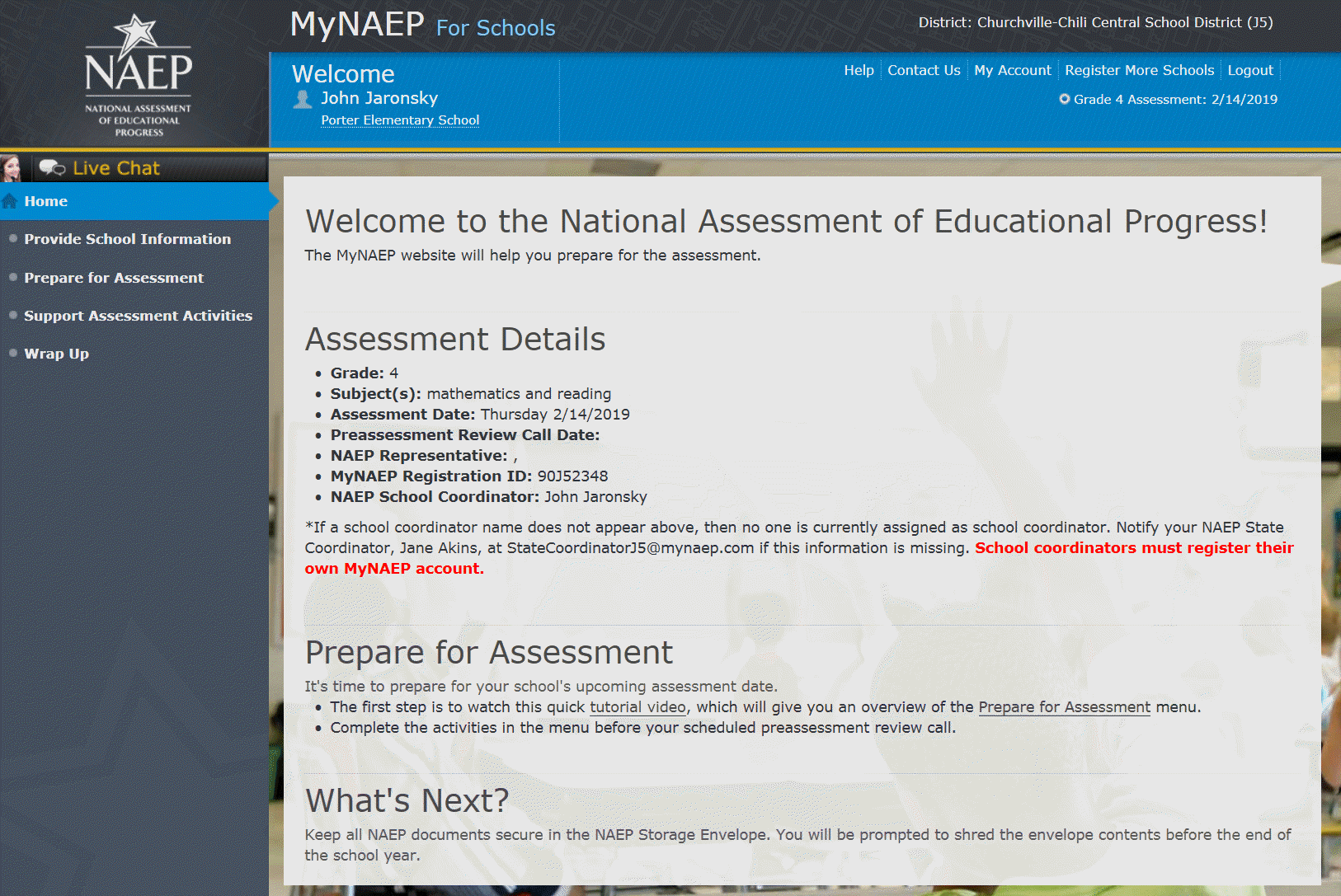Click the user name John Jaronsky
Screen dimensions: 1341x896
coord(379,98)
